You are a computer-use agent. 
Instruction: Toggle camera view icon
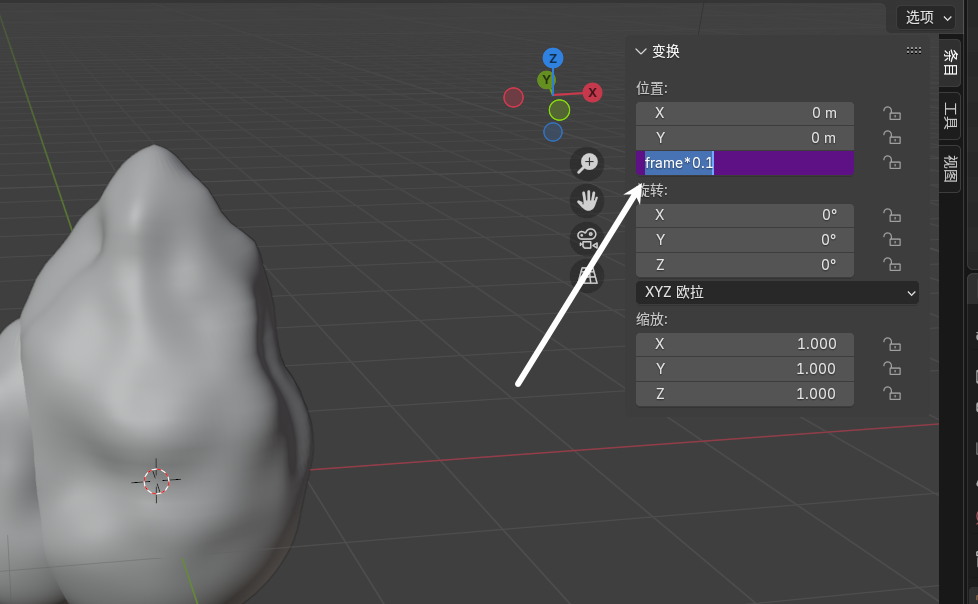(587, 238)
